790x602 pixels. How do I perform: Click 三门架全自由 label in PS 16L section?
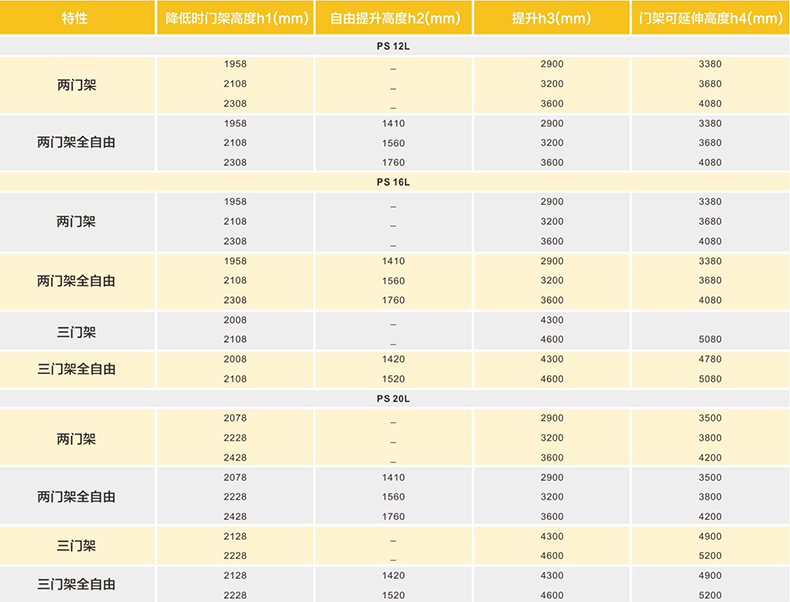pos(76,369)
